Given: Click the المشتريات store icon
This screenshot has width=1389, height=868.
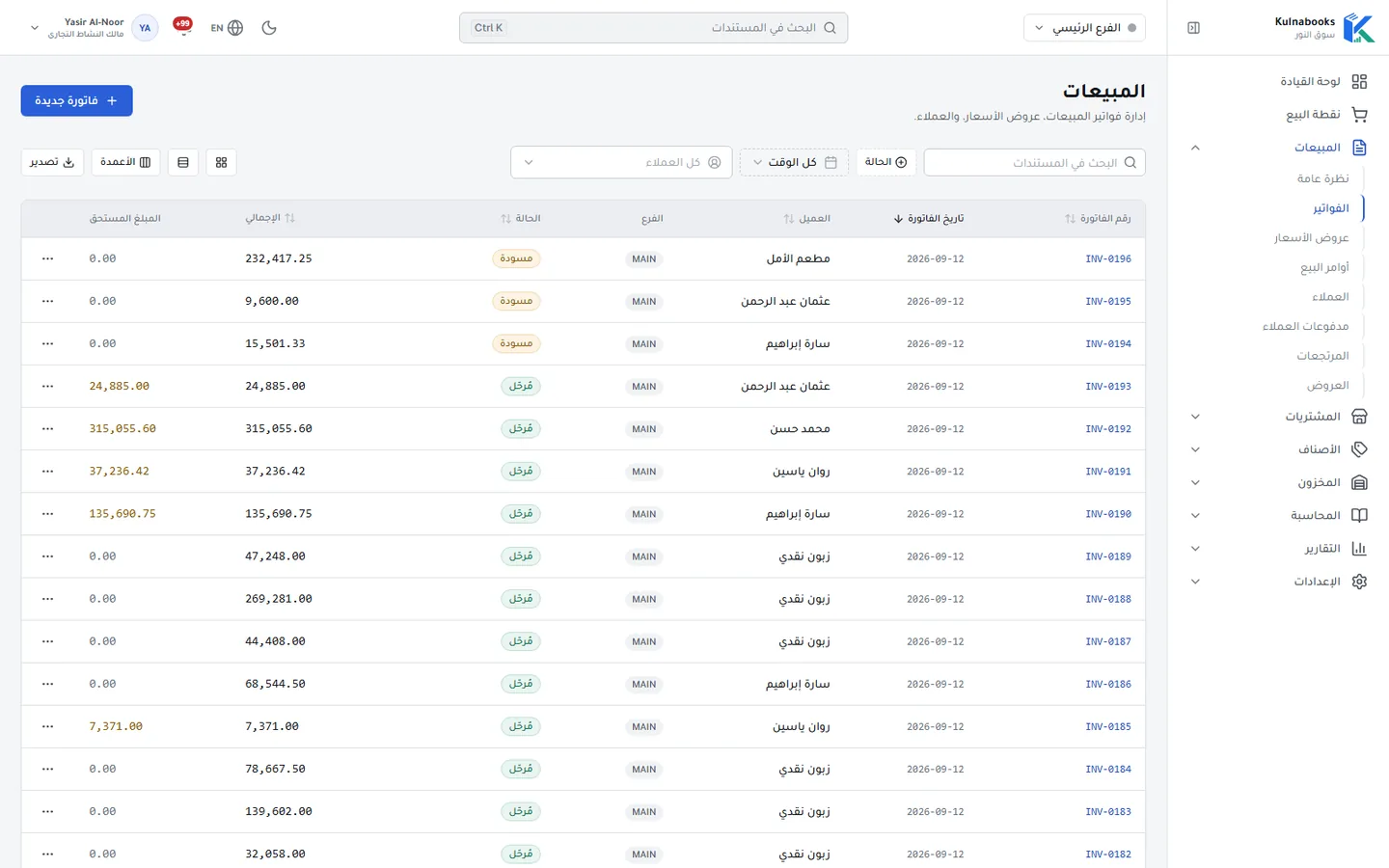Looking at the screenshot, I should tap(1359, 417).
